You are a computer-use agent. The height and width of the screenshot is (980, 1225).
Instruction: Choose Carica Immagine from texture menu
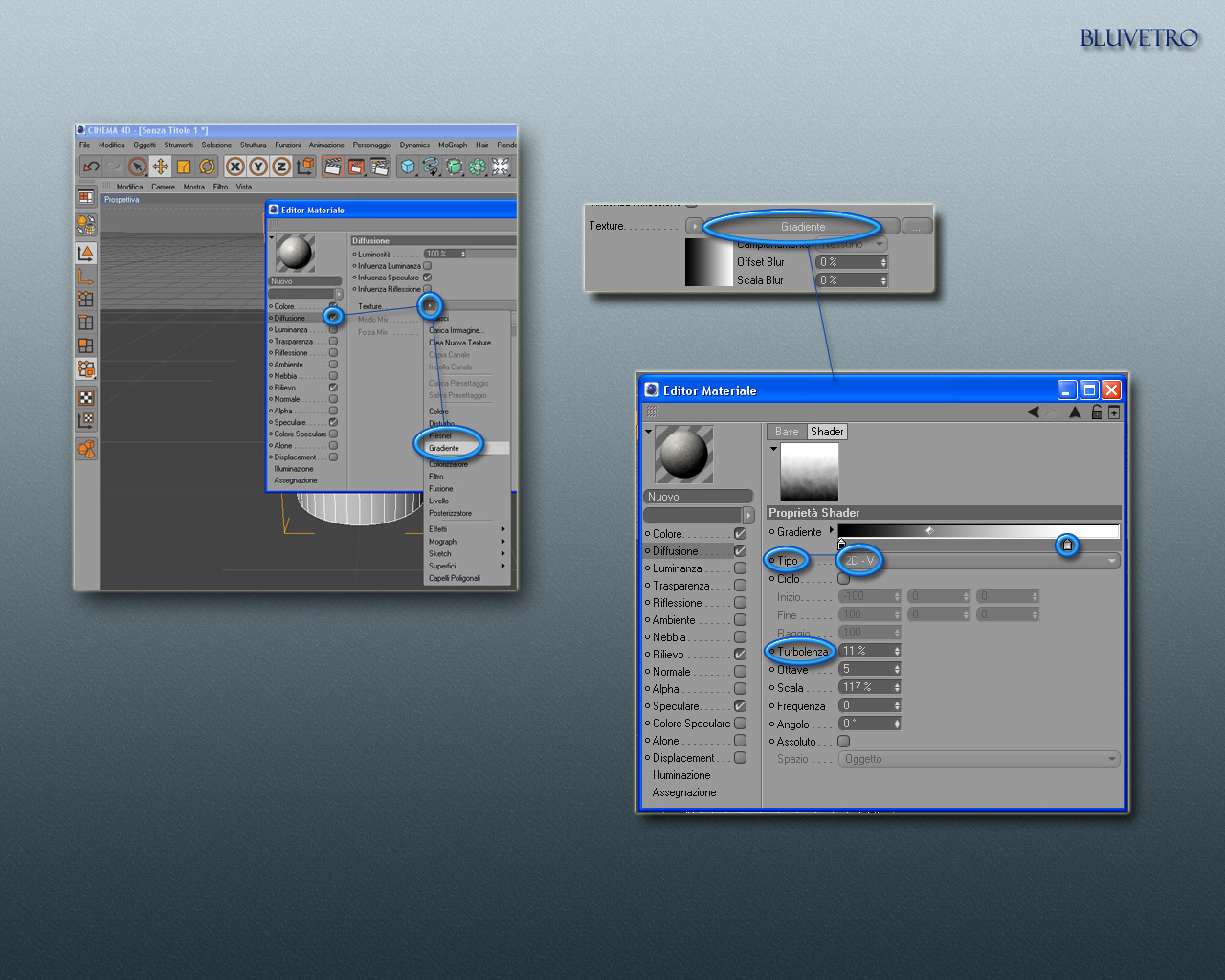click(x=457, y=330)
